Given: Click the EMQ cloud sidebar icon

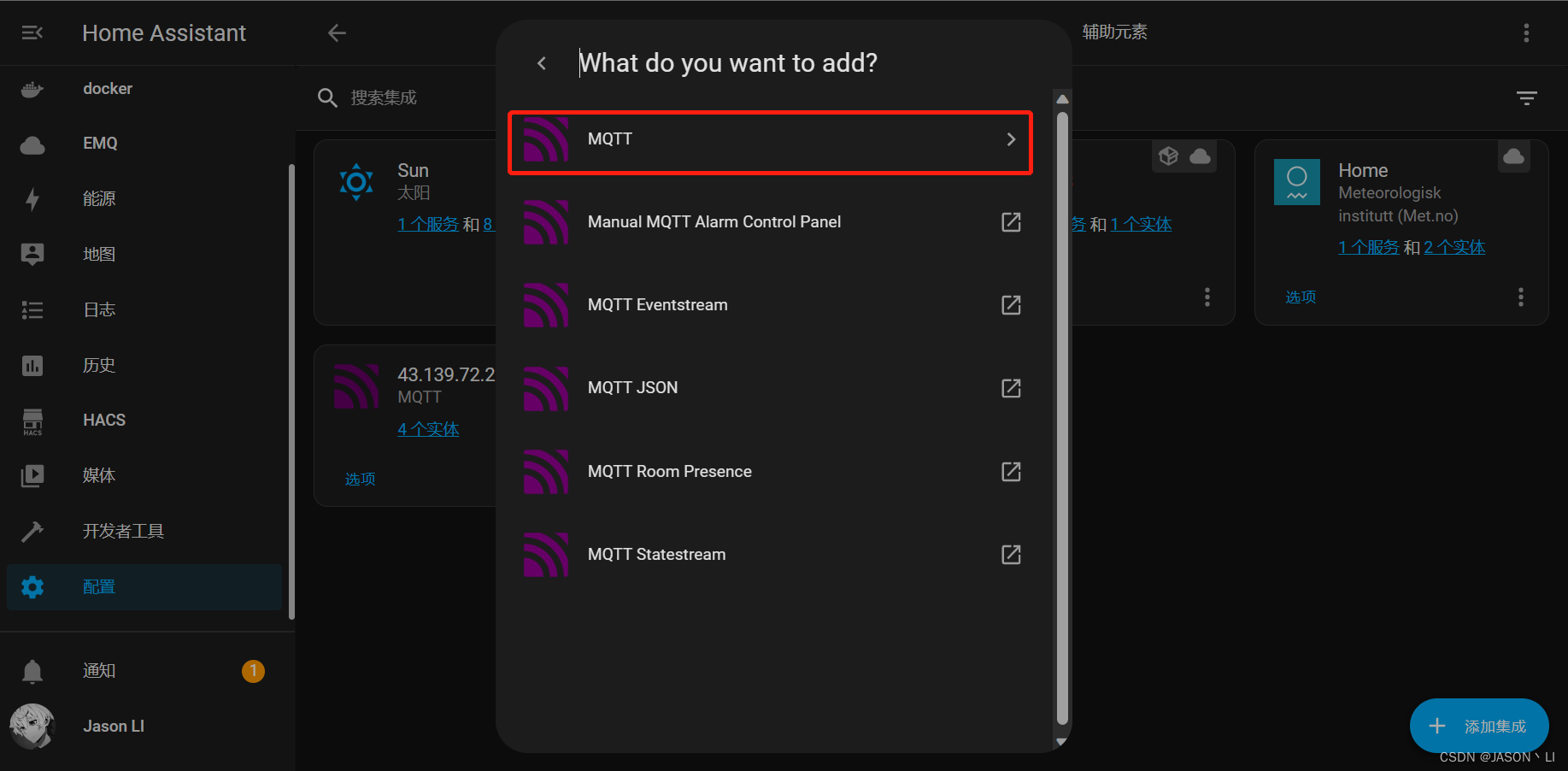Looking at the screenshot, I should coord(32,144).
